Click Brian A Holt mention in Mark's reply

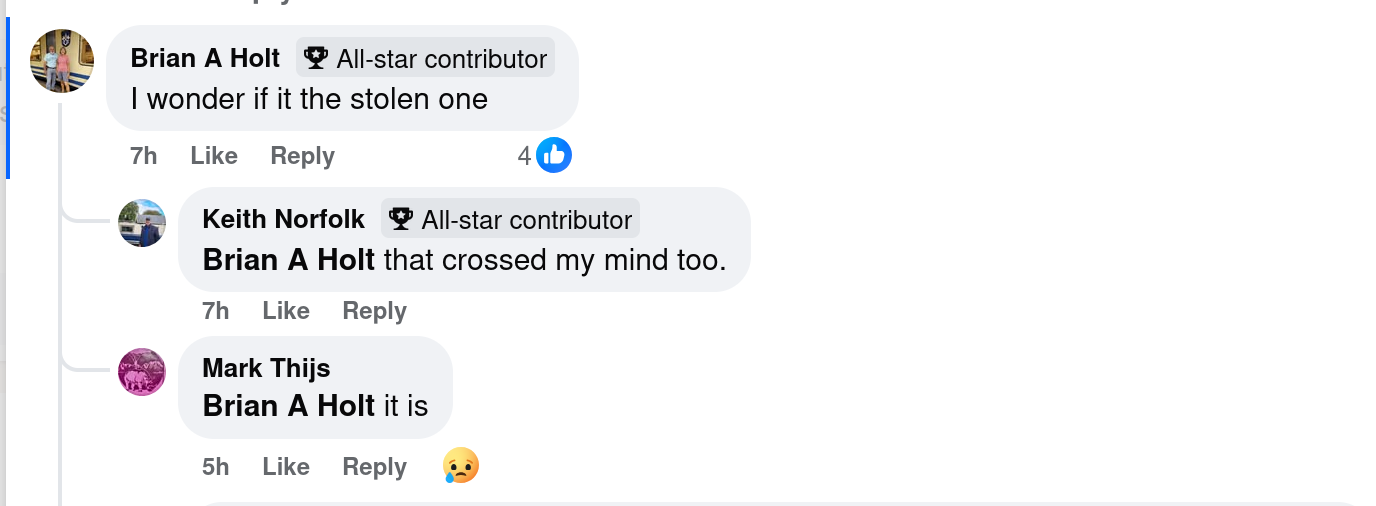(289, 406)
